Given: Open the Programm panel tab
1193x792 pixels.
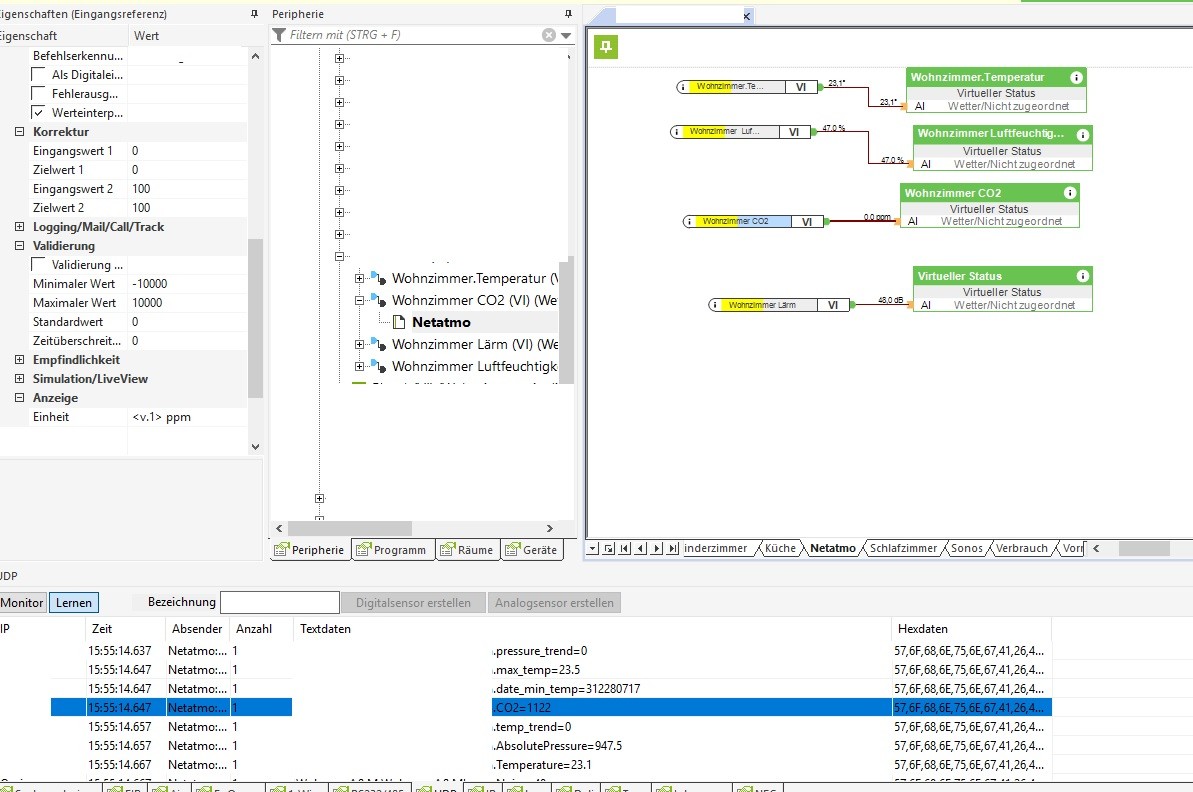Looking at the screenshot, I should coord(392,550).
